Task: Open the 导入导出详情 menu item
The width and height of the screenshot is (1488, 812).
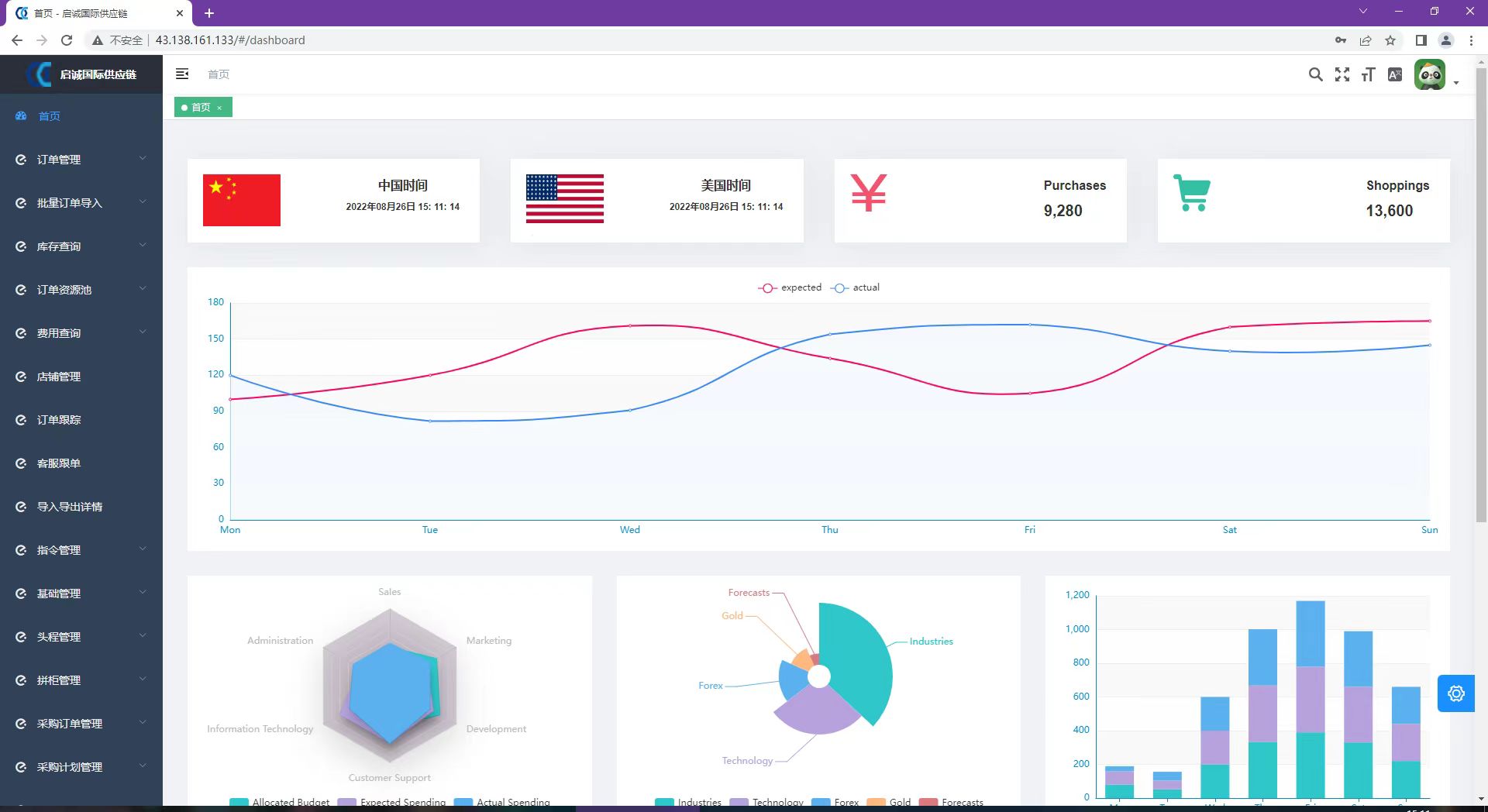Action: coord(81,507)
